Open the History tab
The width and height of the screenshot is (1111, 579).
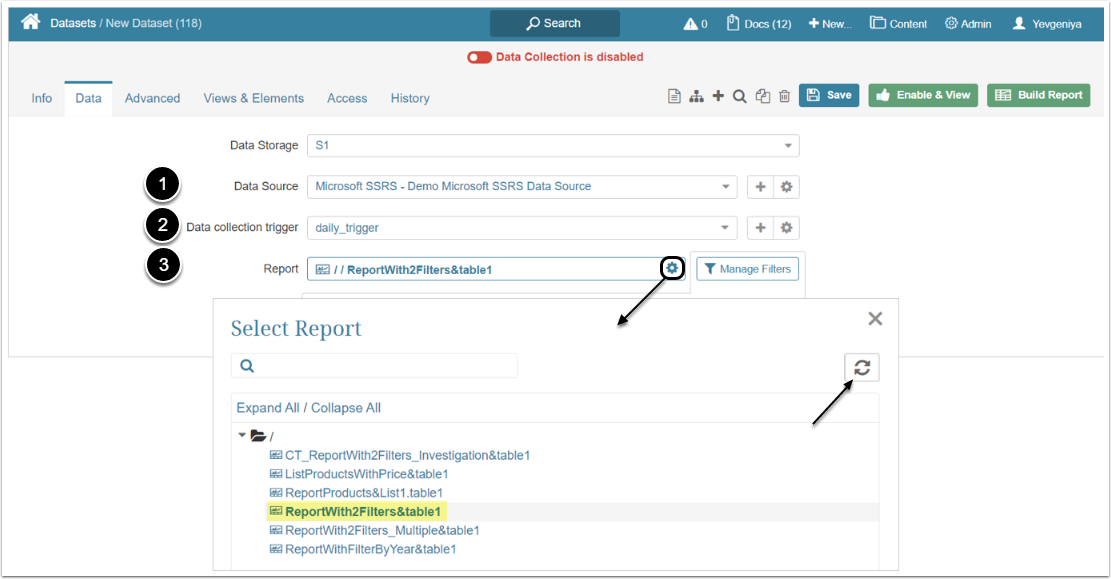point(410,99)
